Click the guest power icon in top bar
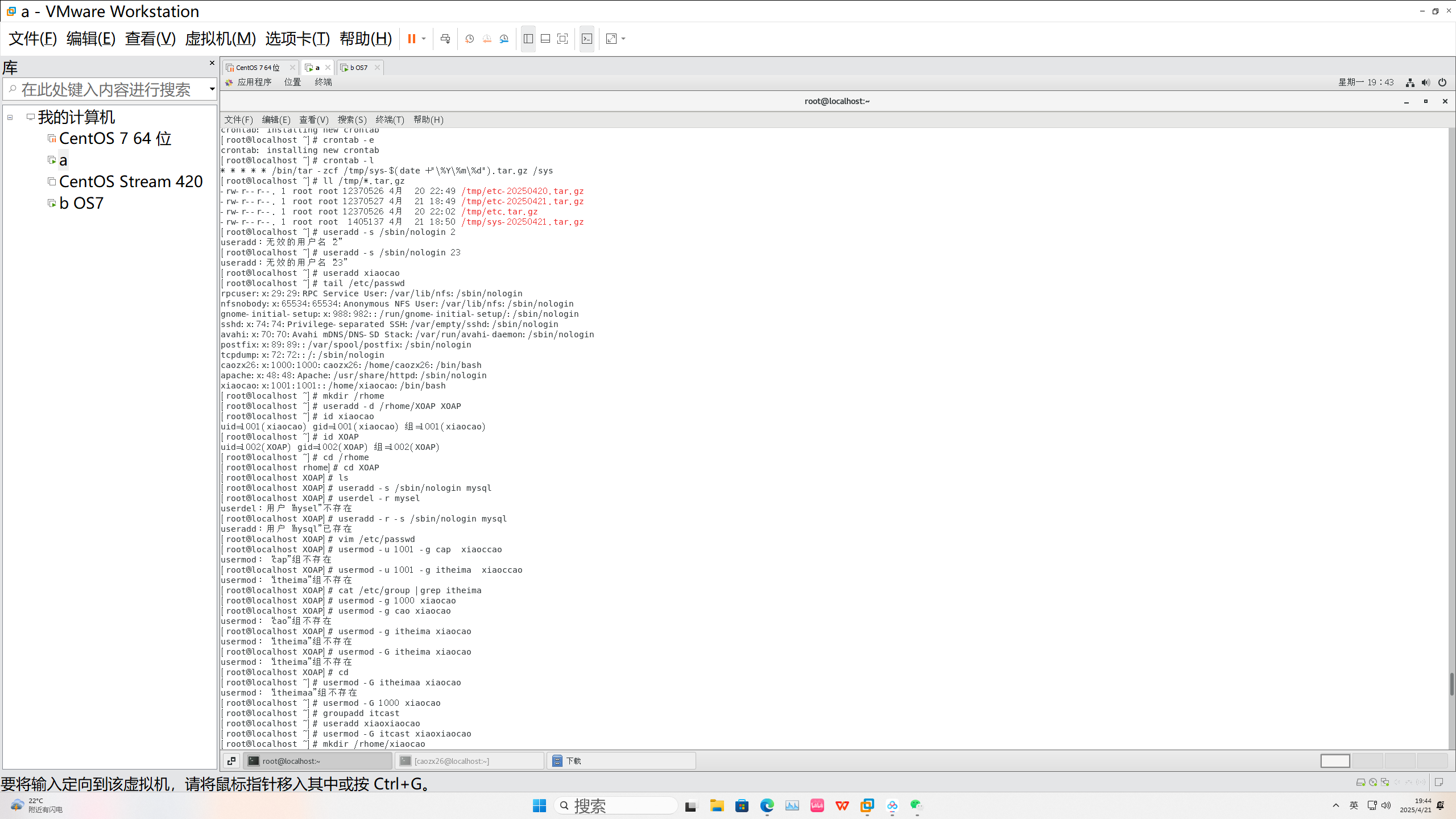Viewport: 1456px width, 819px height. coord(1442,82)
